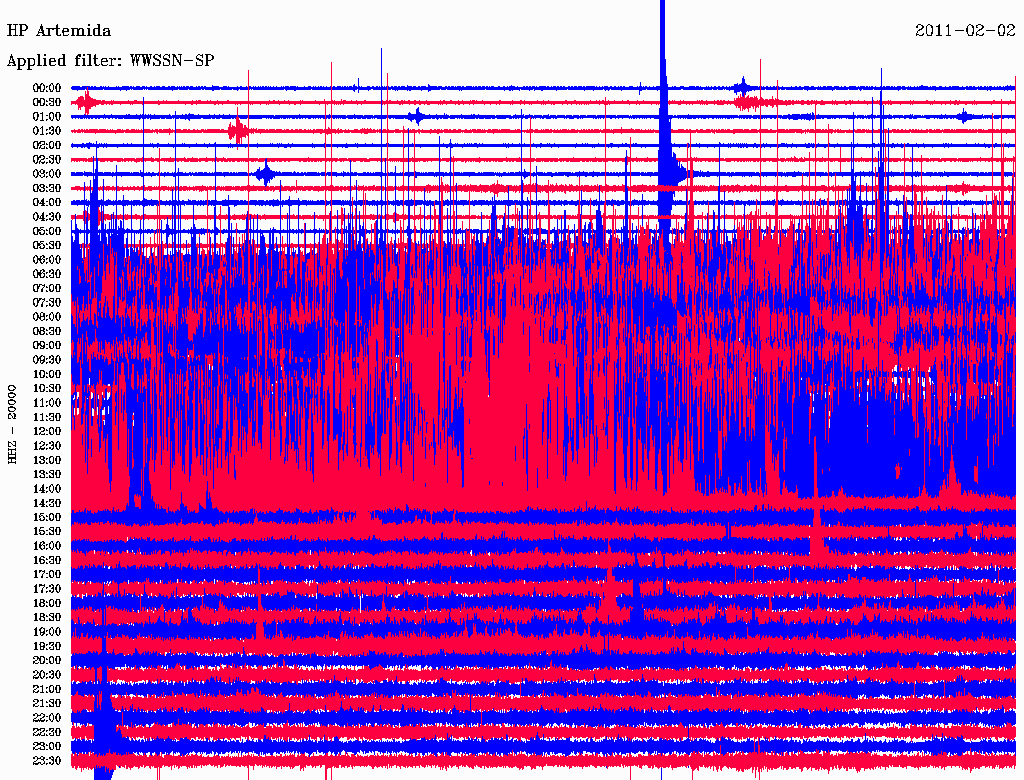Select the 14:30 time label
The width and height of the screenshot is (1024, 780).
pos(47,504)
